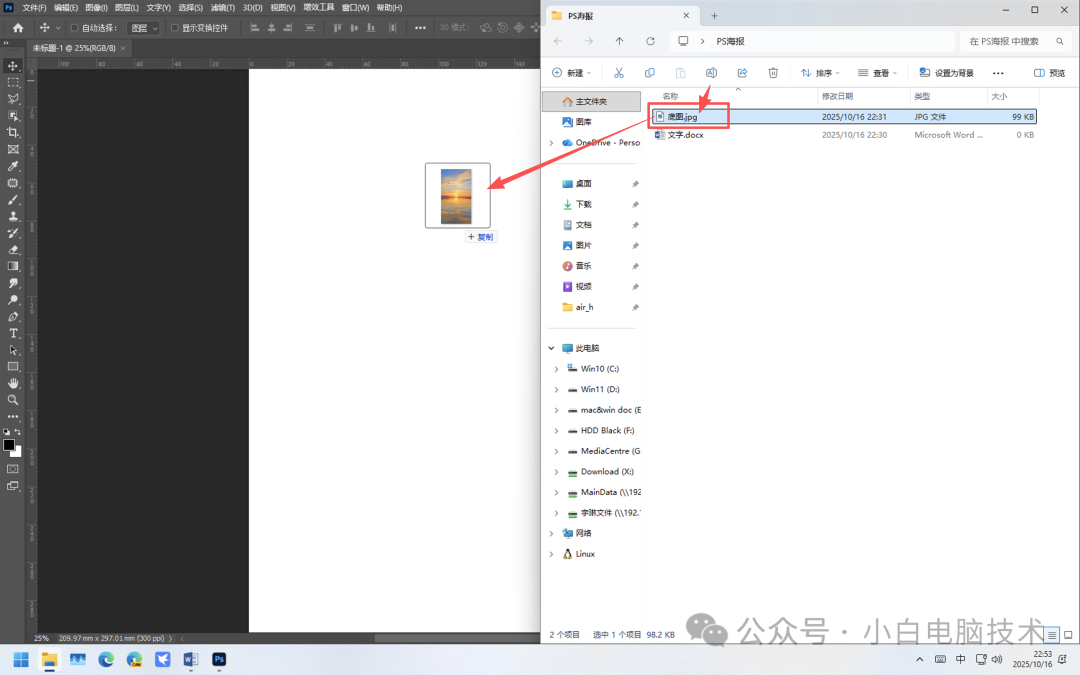Screen dimensions: 1080x675
Task: Open the Edit Toolbar three-dots tool
Action: (x=12, y=416)
